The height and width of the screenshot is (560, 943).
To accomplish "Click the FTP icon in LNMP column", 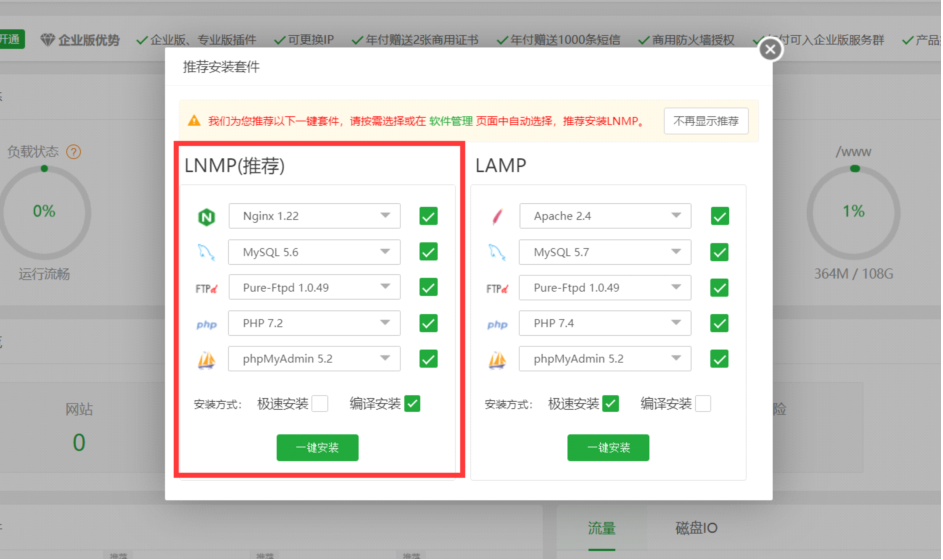I will click(x=206, y=288).
